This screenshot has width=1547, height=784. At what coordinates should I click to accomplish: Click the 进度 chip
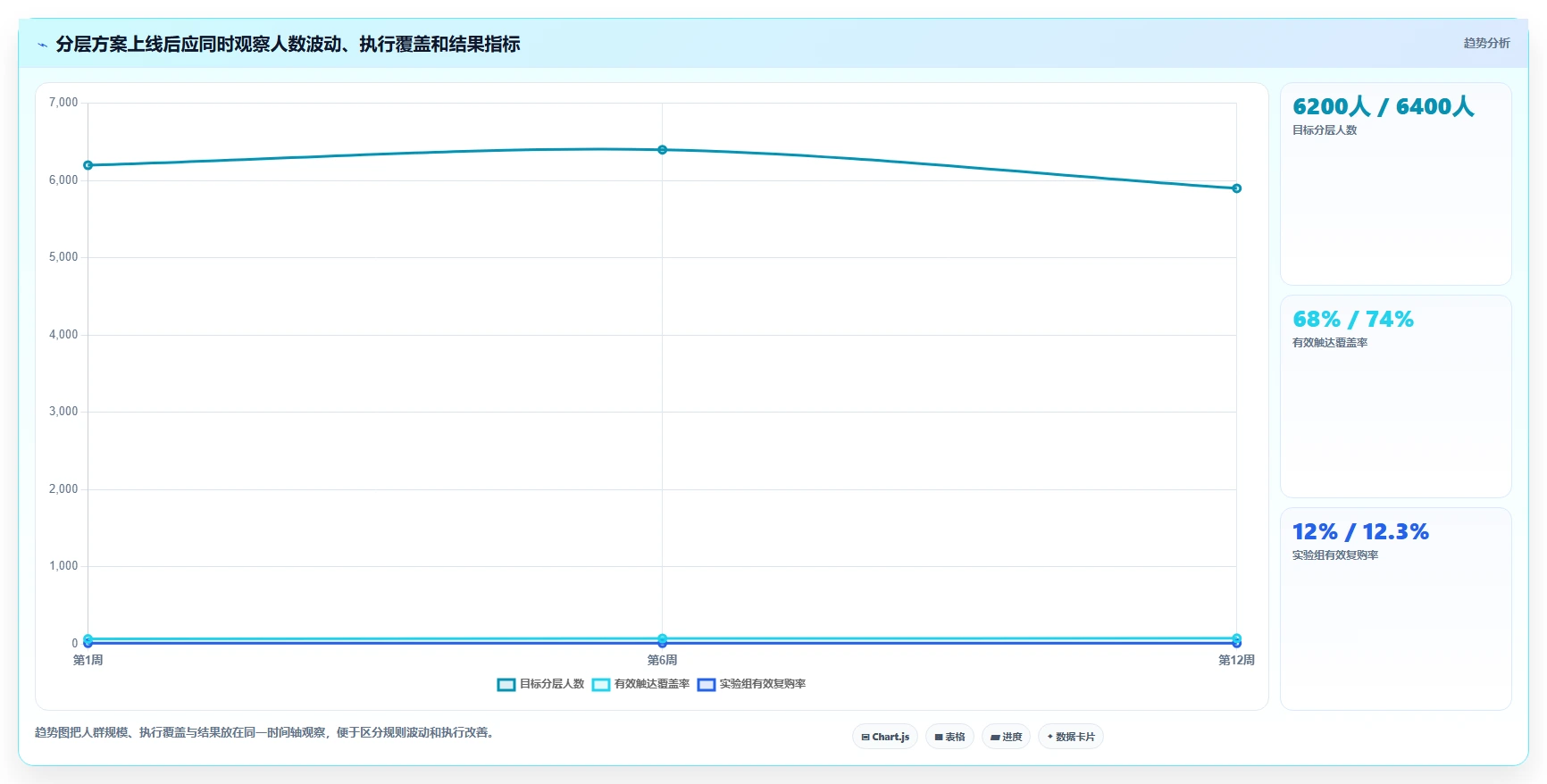(1006, 737)
